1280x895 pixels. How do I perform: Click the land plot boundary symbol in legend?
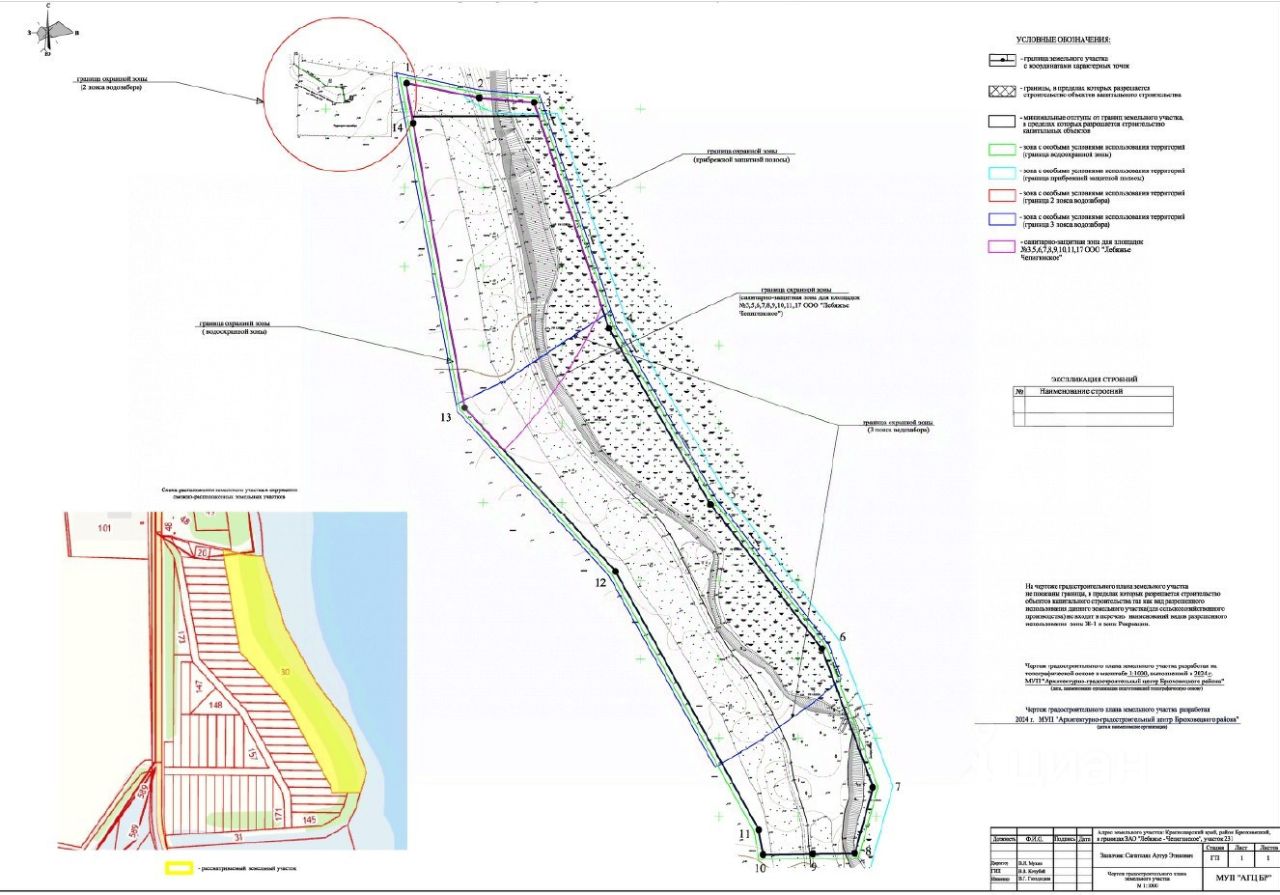(x=1002, y=61)
